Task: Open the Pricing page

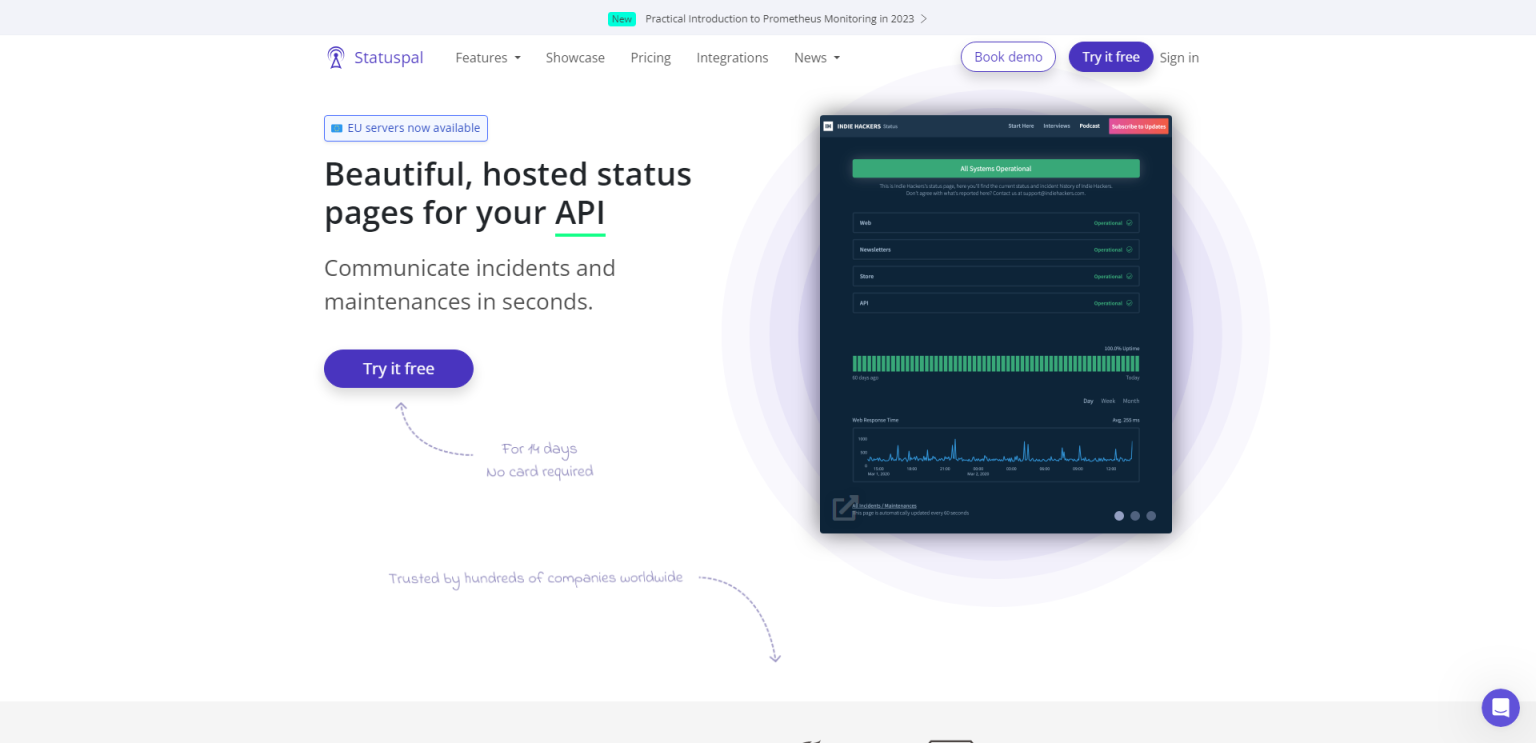Action: [650, 57]
